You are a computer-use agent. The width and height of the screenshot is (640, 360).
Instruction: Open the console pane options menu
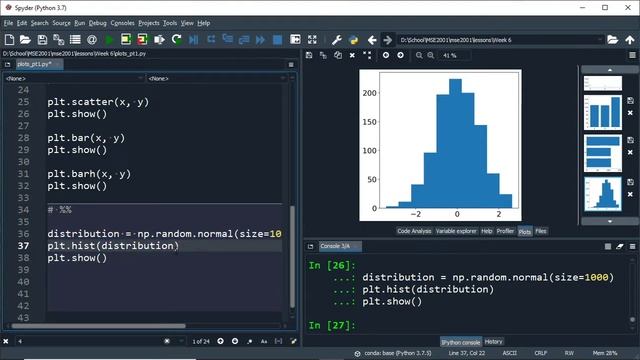[633, 247]
